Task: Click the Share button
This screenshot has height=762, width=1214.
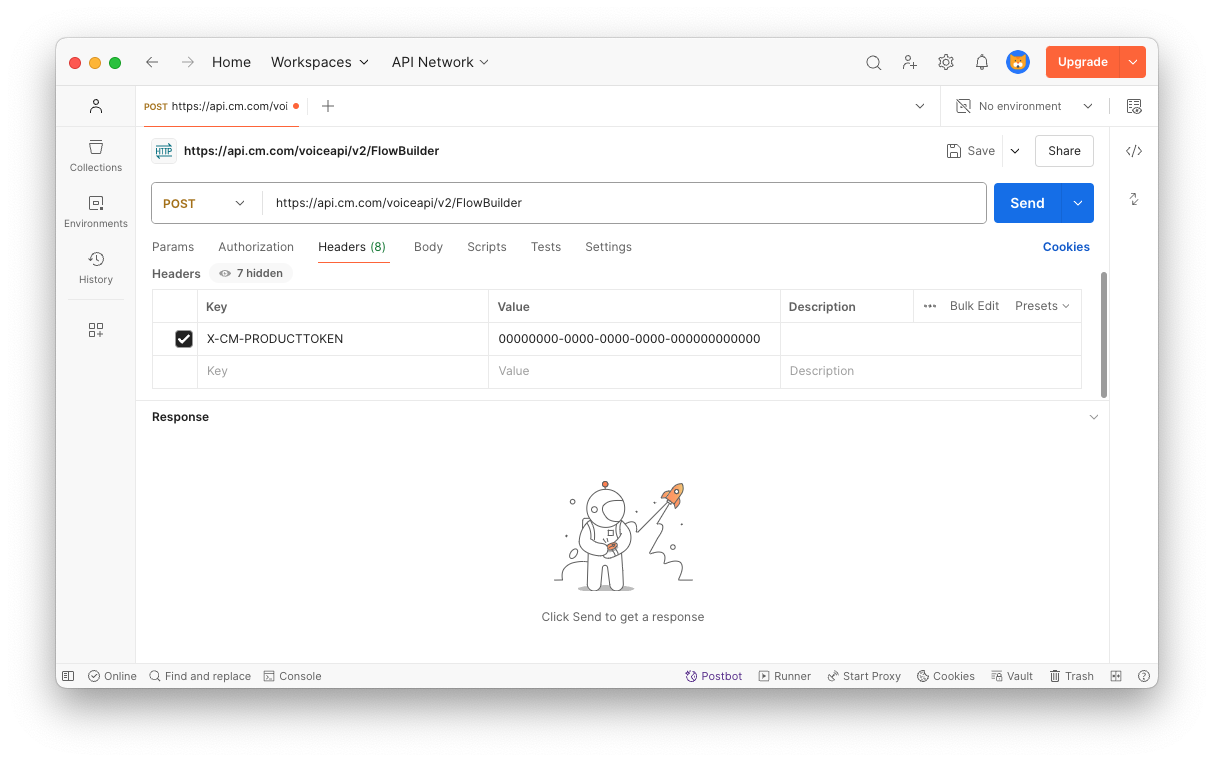Action: [1064, 151]
